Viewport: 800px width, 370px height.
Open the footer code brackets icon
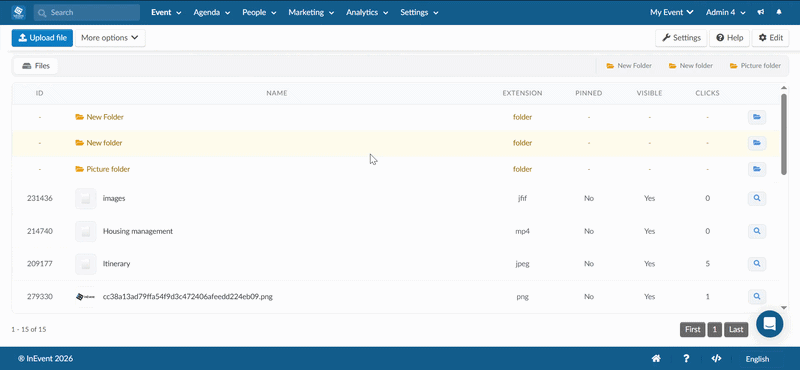(716, 359)
